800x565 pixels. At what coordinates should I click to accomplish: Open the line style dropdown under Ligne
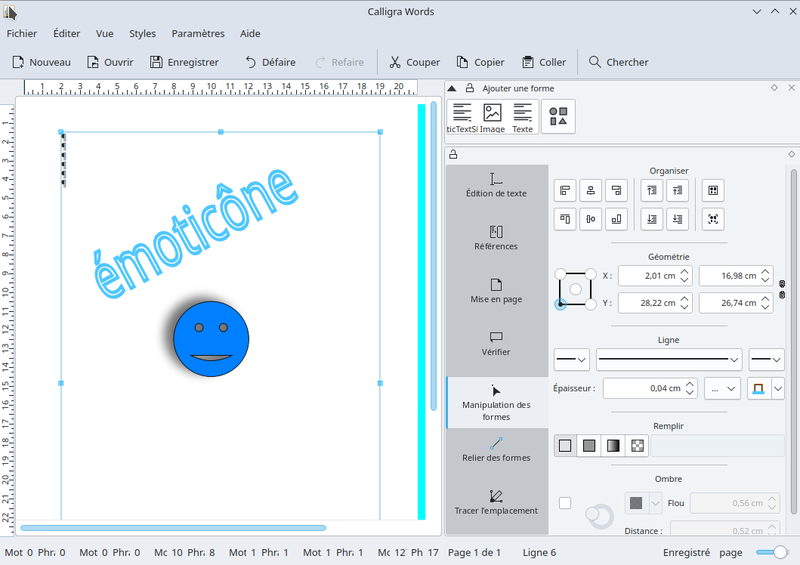(x=669, y=359)
